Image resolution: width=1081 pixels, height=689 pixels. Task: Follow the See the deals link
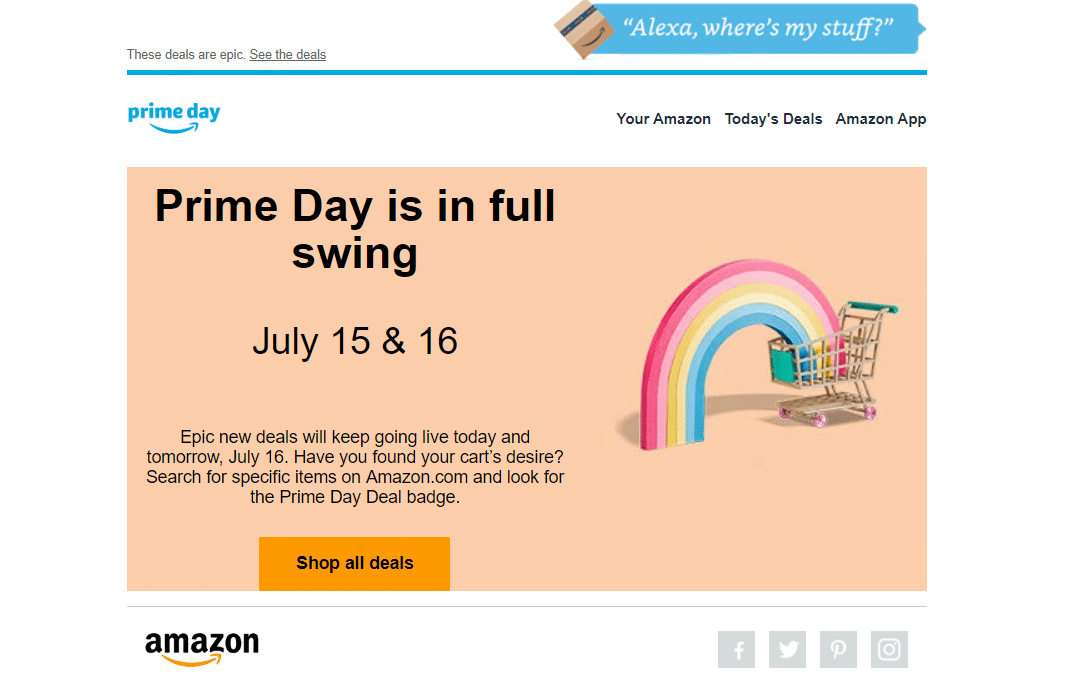pyautogui.click(x=288, y=54)
